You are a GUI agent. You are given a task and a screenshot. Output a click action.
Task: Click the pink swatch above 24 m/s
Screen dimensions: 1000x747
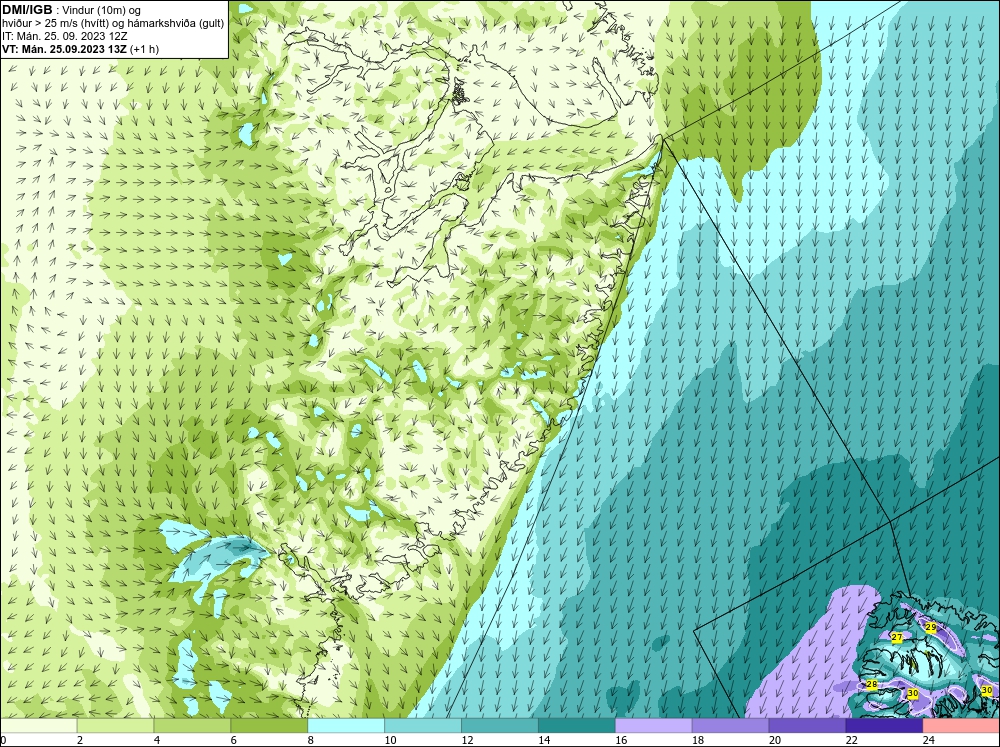[x=961, y=726]
